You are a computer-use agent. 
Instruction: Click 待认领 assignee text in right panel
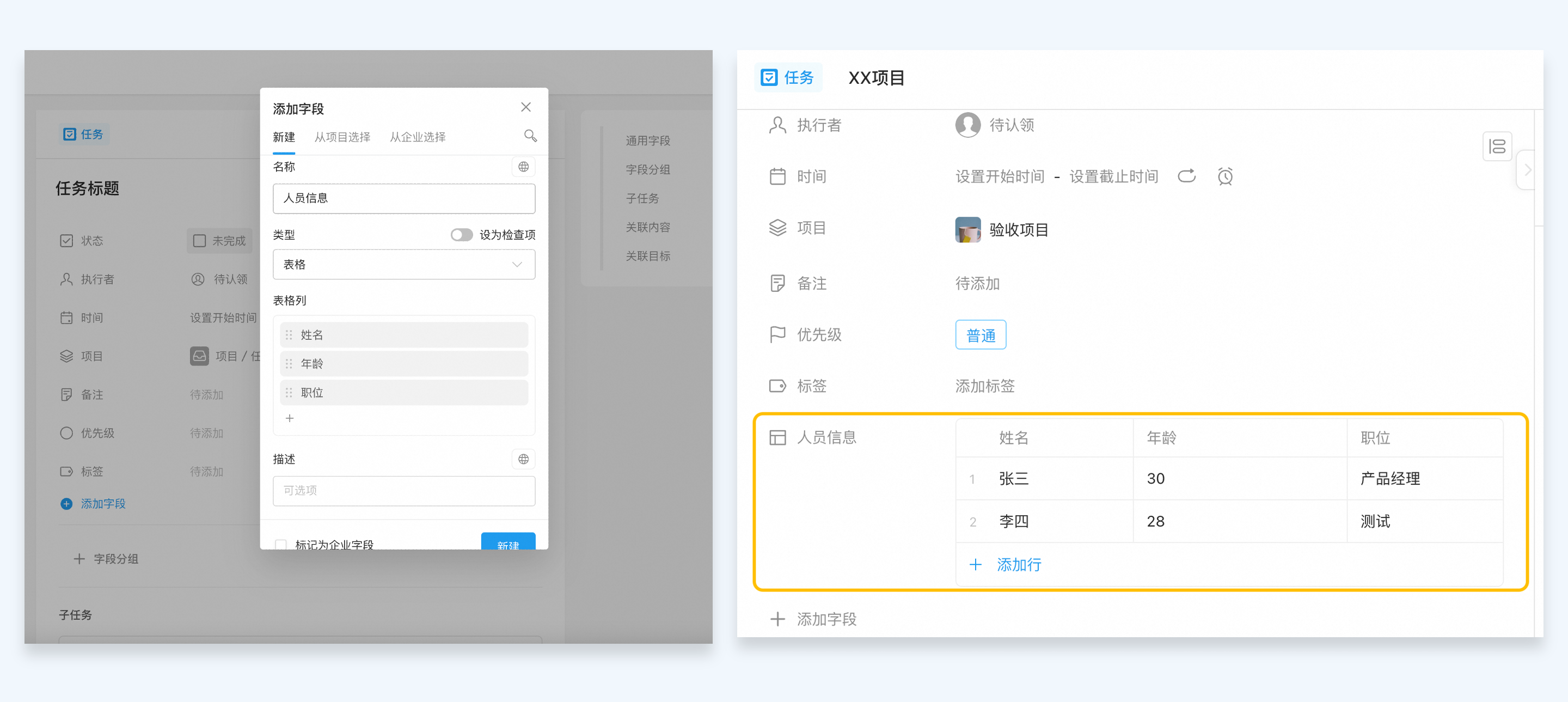[1012, 125]
